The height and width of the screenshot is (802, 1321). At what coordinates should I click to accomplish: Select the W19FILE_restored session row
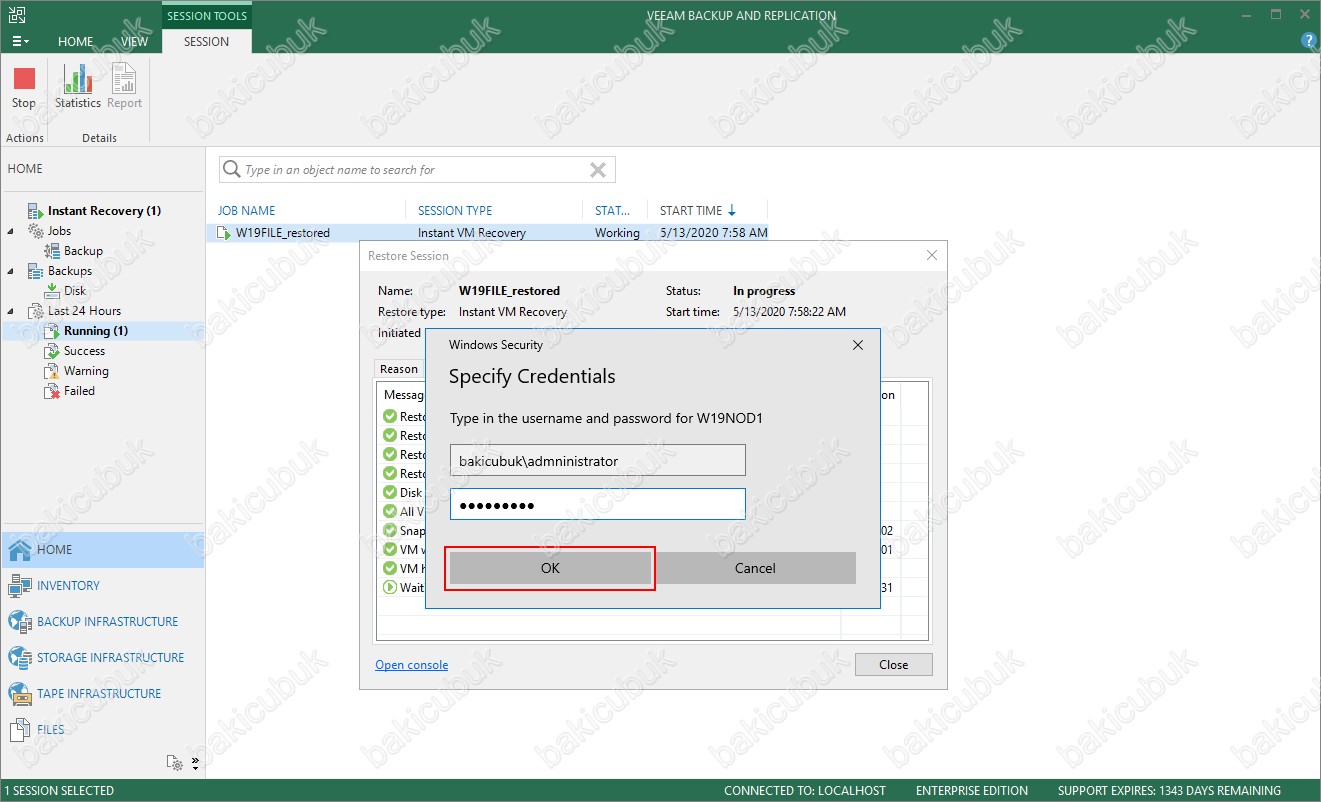pyautogui.click(x=488, y=233)
